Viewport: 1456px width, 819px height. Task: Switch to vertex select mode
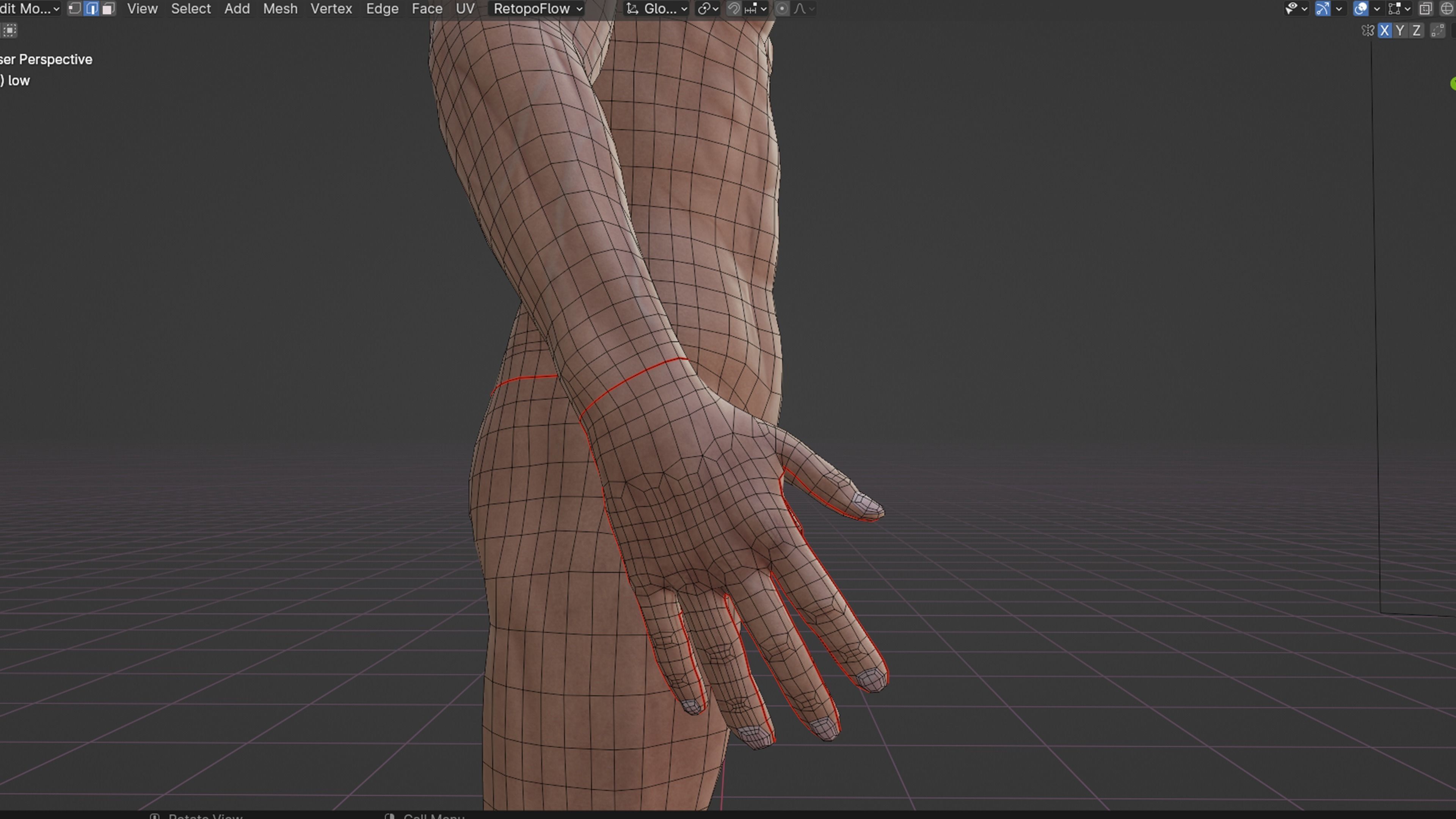pyautogui.click(x=74, y=8)
